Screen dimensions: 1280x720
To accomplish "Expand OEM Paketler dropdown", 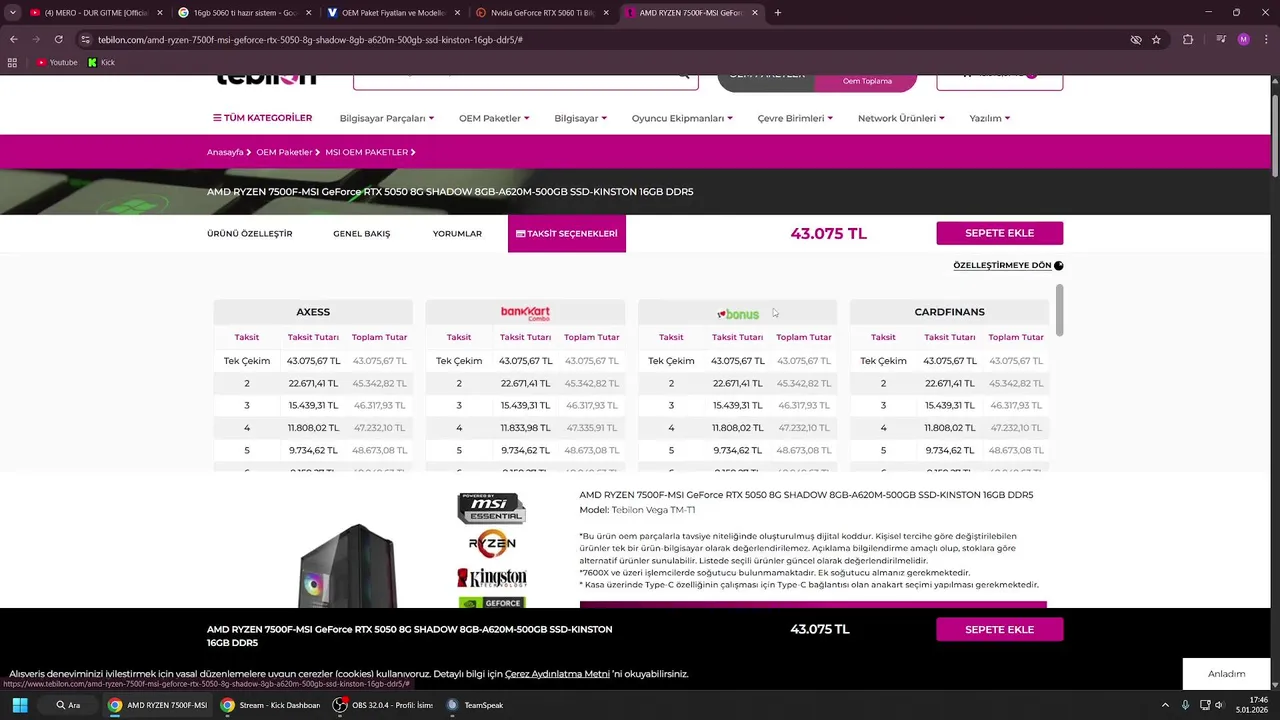I will (x=494, y=118).
